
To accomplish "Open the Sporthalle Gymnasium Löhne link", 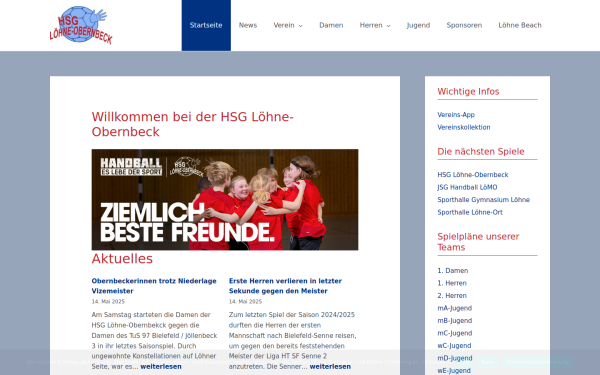I will coord(483,200).
